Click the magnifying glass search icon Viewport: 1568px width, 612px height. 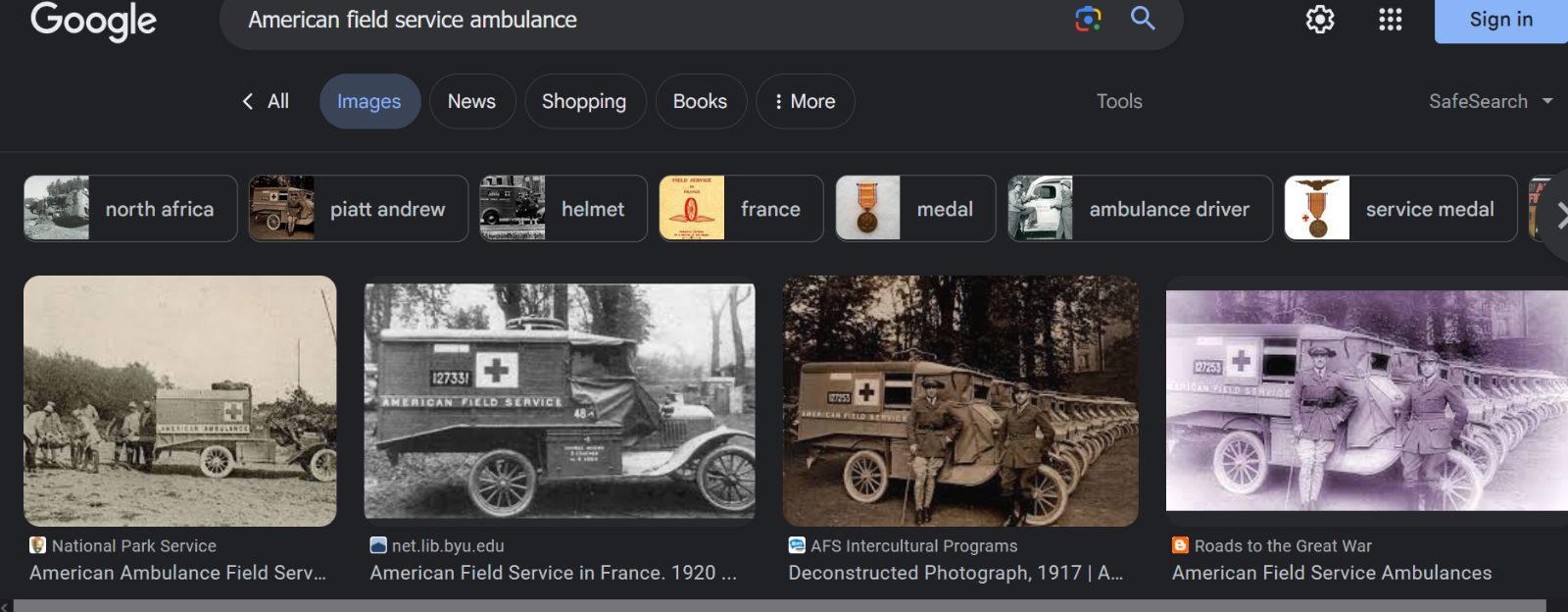1143,18
